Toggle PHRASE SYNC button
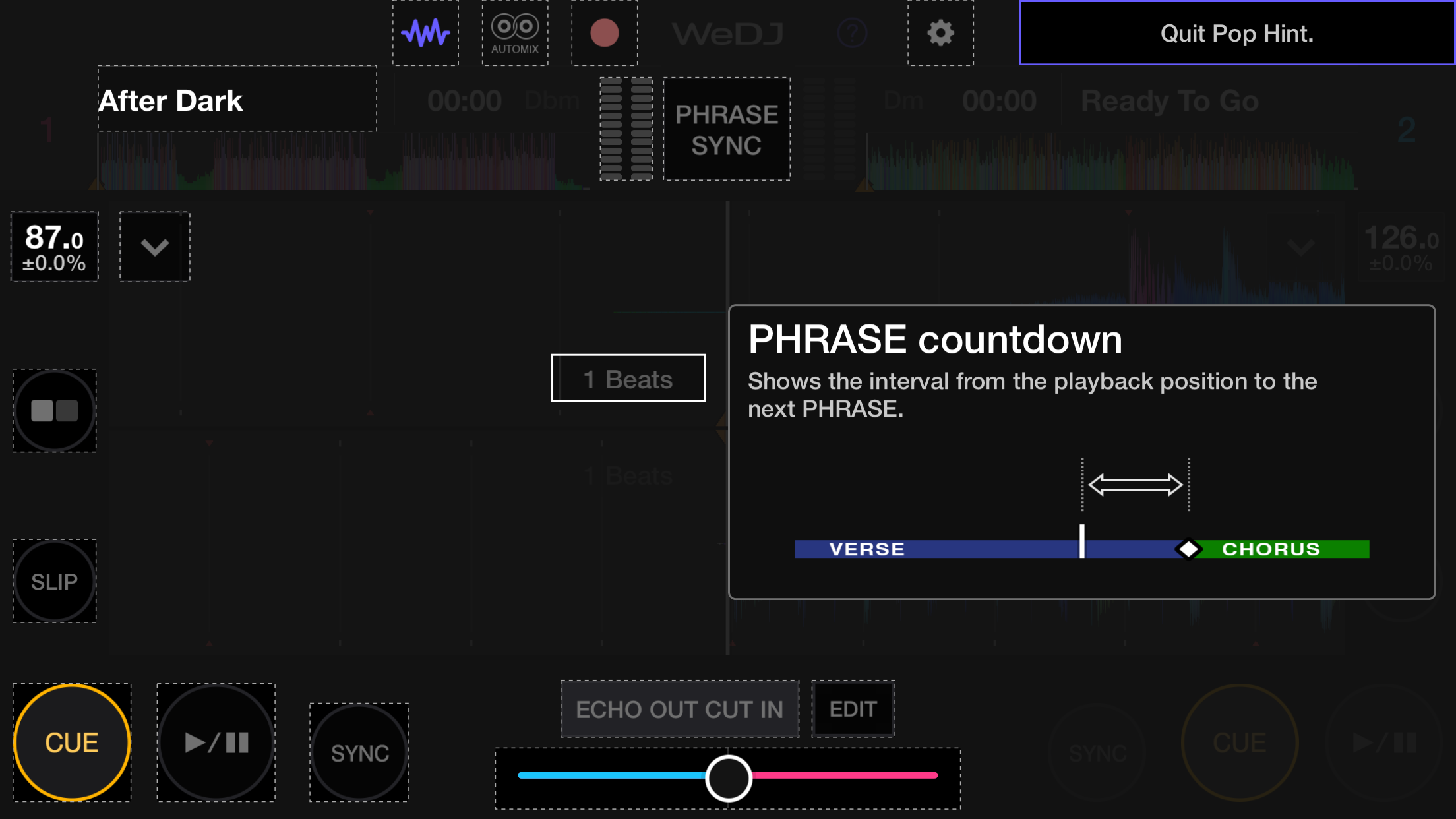Screen dimensions: 1456x819 (x=727, y=129)
